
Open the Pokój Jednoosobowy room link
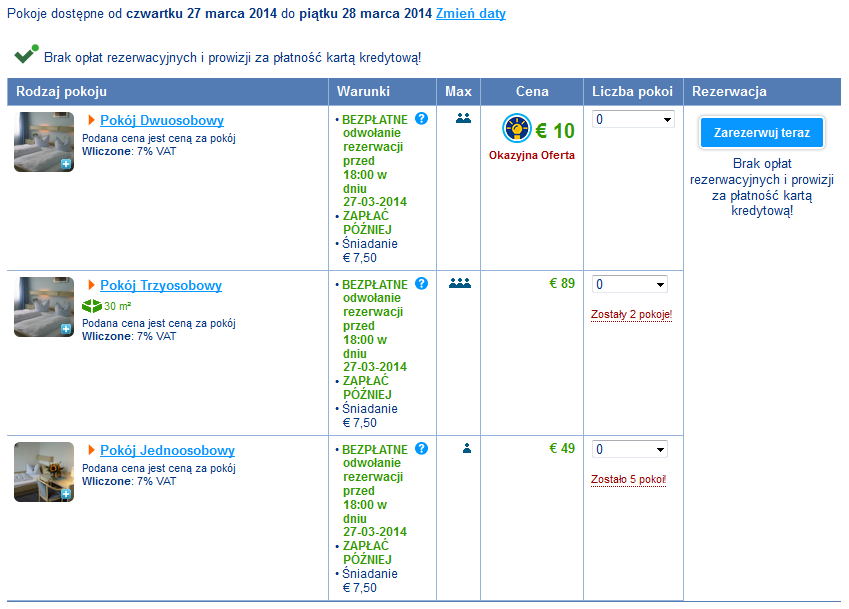click(167, 450)
